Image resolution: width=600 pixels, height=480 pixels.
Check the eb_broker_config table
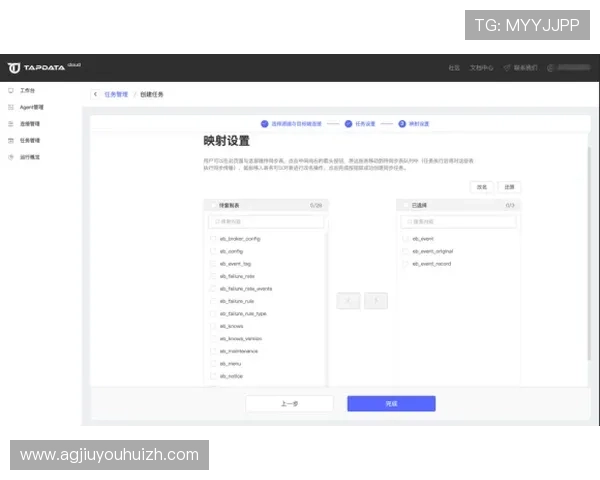point(213,239)
